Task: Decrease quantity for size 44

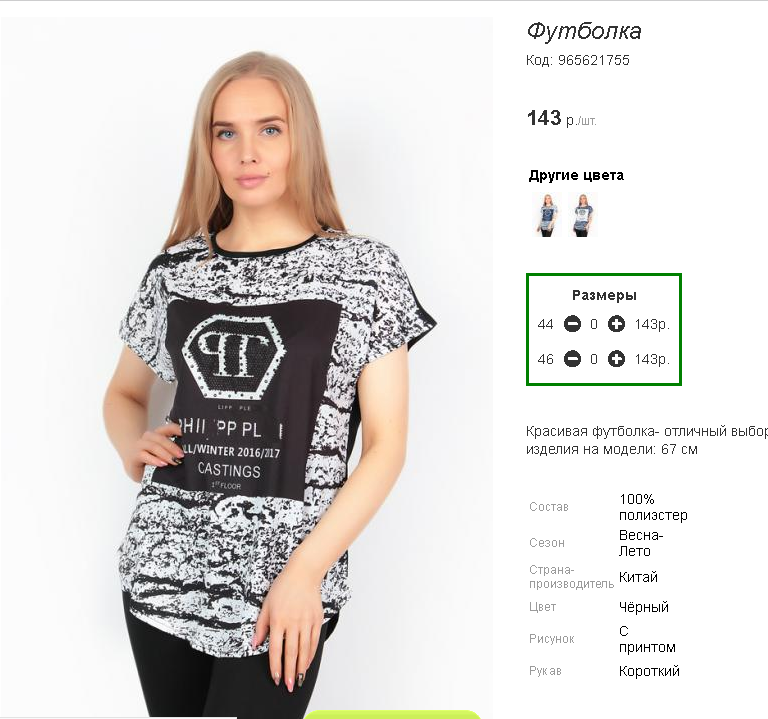Action: click(x=572, y=324)
